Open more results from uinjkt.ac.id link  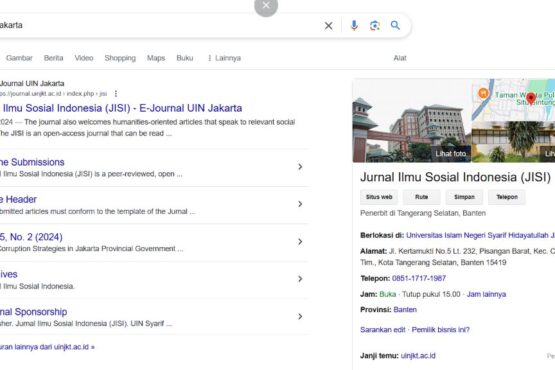(47, 347)
